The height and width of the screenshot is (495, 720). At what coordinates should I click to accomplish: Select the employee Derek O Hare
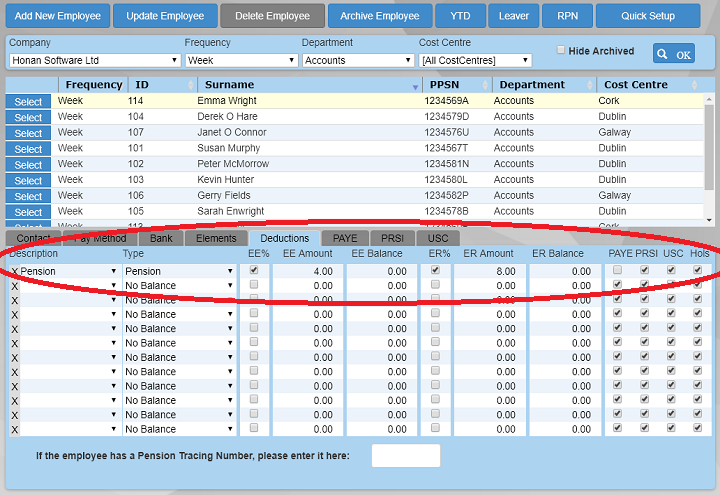pos(28,117)
